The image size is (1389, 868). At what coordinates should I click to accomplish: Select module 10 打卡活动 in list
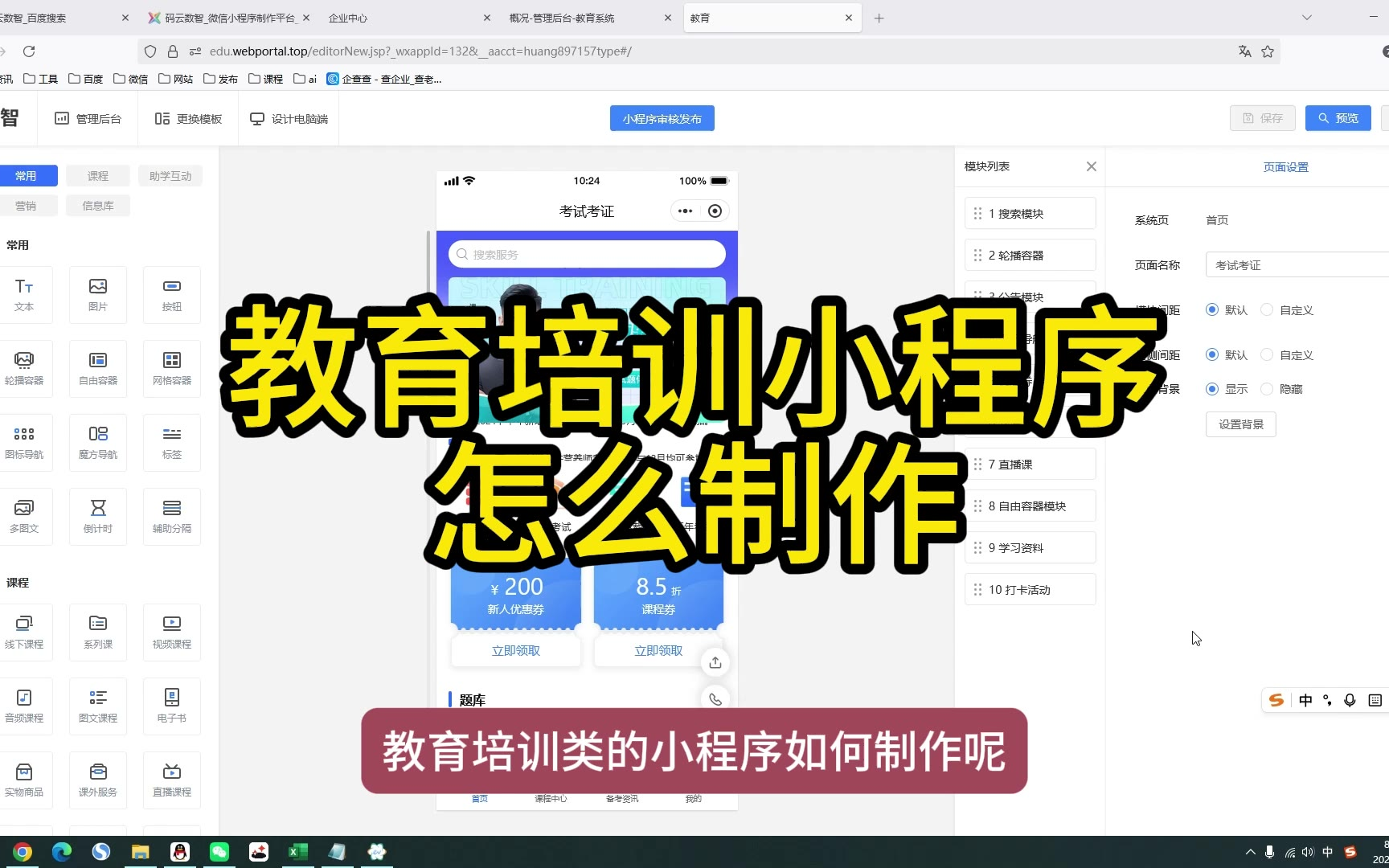pyautogui.click(x=1030, y=590)
